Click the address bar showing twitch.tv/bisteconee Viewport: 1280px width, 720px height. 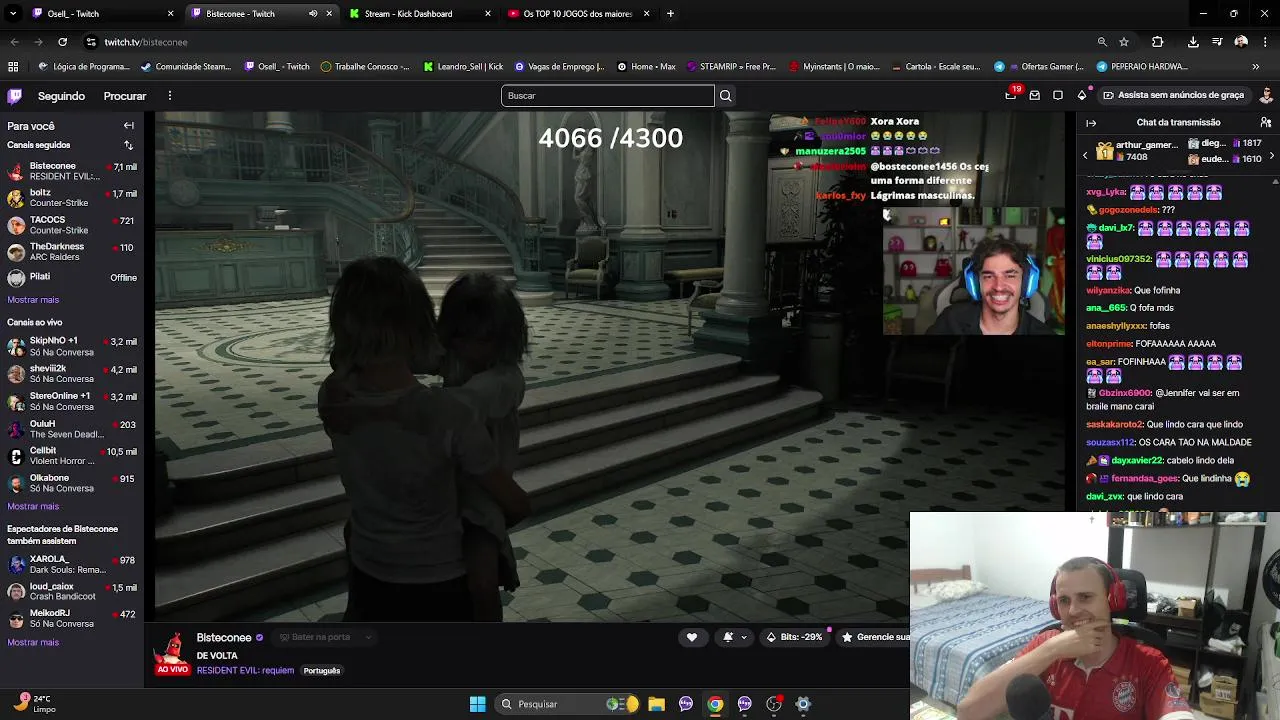click(600, 42)
